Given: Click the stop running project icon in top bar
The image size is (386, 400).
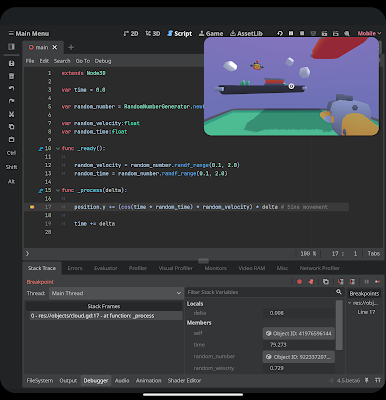Looking at the screenshot, I should pyautogui.click(x=302, y=33).
